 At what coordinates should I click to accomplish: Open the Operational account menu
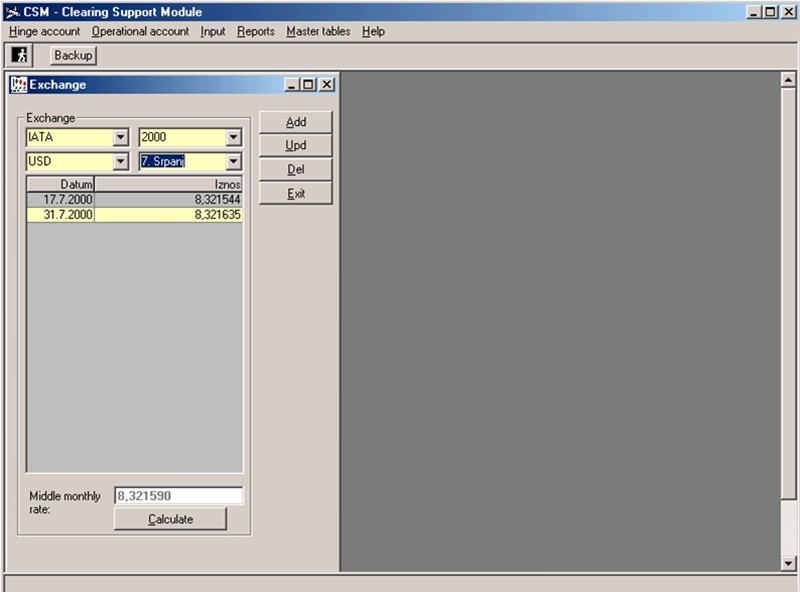[140, 31]
